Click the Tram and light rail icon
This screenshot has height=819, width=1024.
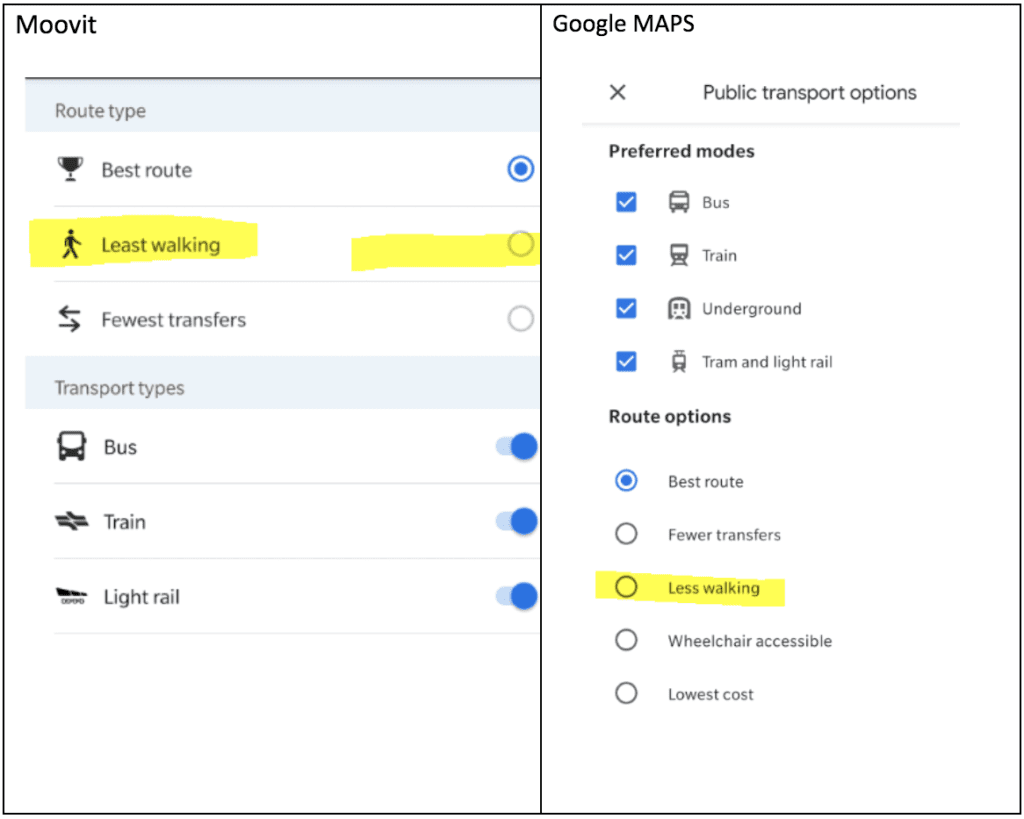pyautogui.click(x=679, y=361)
